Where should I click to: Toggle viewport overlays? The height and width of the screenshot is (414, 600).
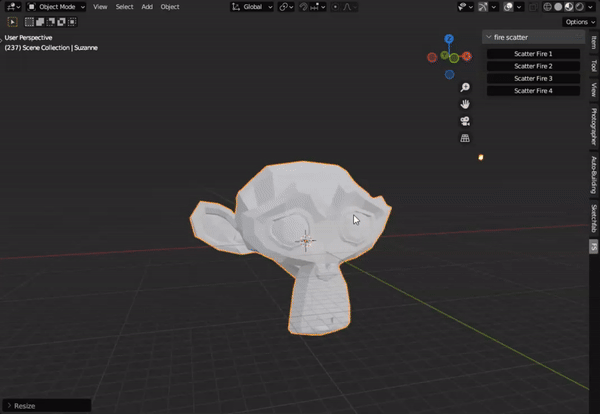click(508, 7)
